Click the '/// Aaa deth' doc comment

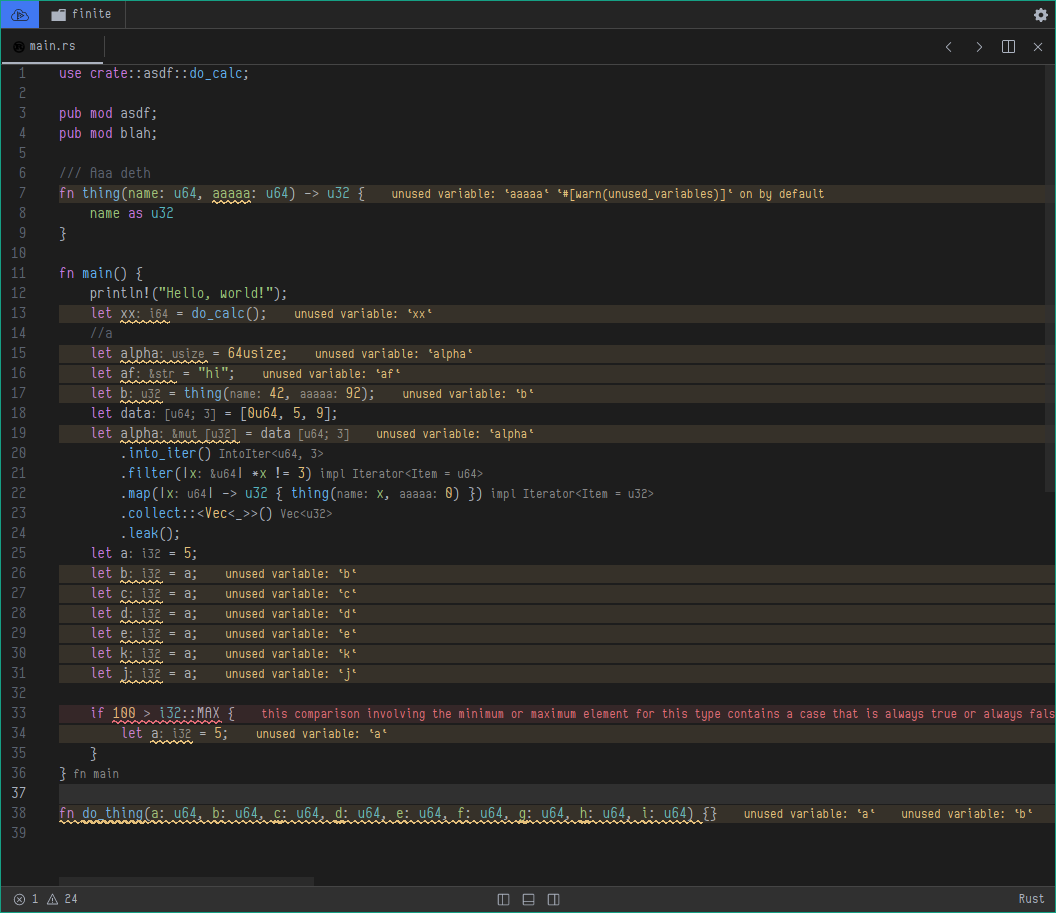[x=104, y=173]
